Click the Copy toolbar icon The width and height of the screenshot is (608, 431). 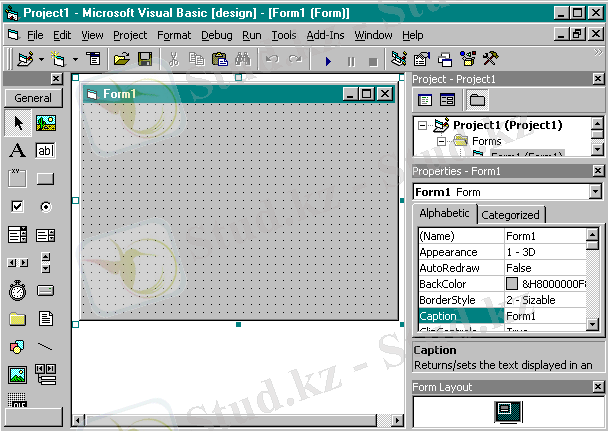tap(197, 59)
